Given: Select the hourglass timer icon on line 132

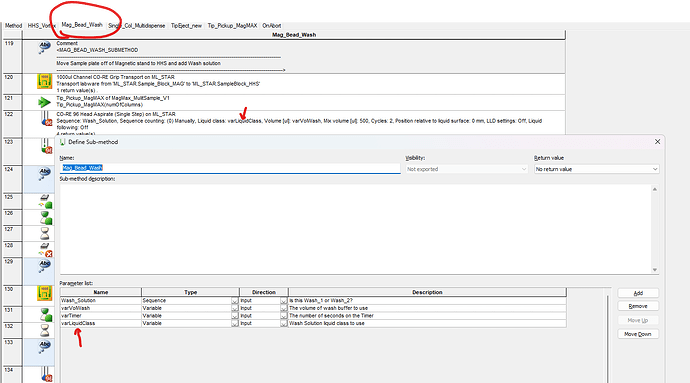Looking at the screenshot, I should [x=45, y=330].
